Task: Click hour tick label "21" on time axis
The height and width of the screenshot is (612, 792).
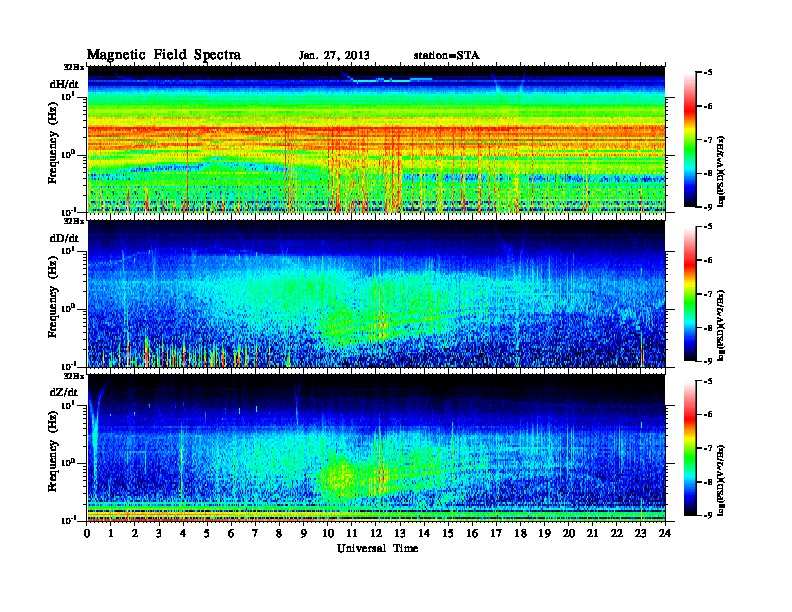Action: pos(592,533)
